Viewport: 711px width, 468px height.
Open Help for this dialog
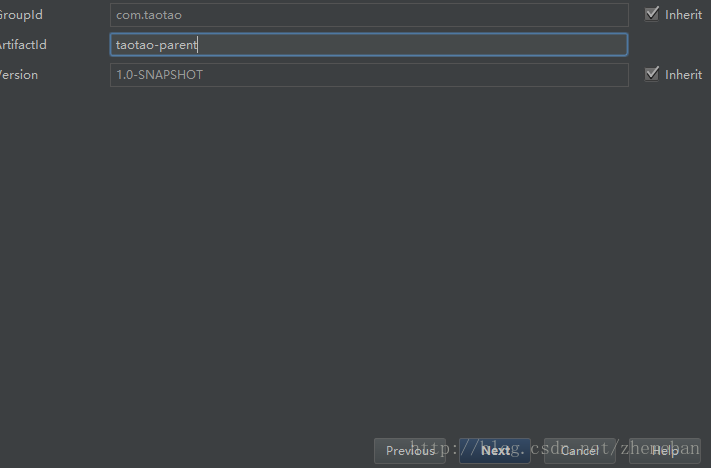coord(665,451)
